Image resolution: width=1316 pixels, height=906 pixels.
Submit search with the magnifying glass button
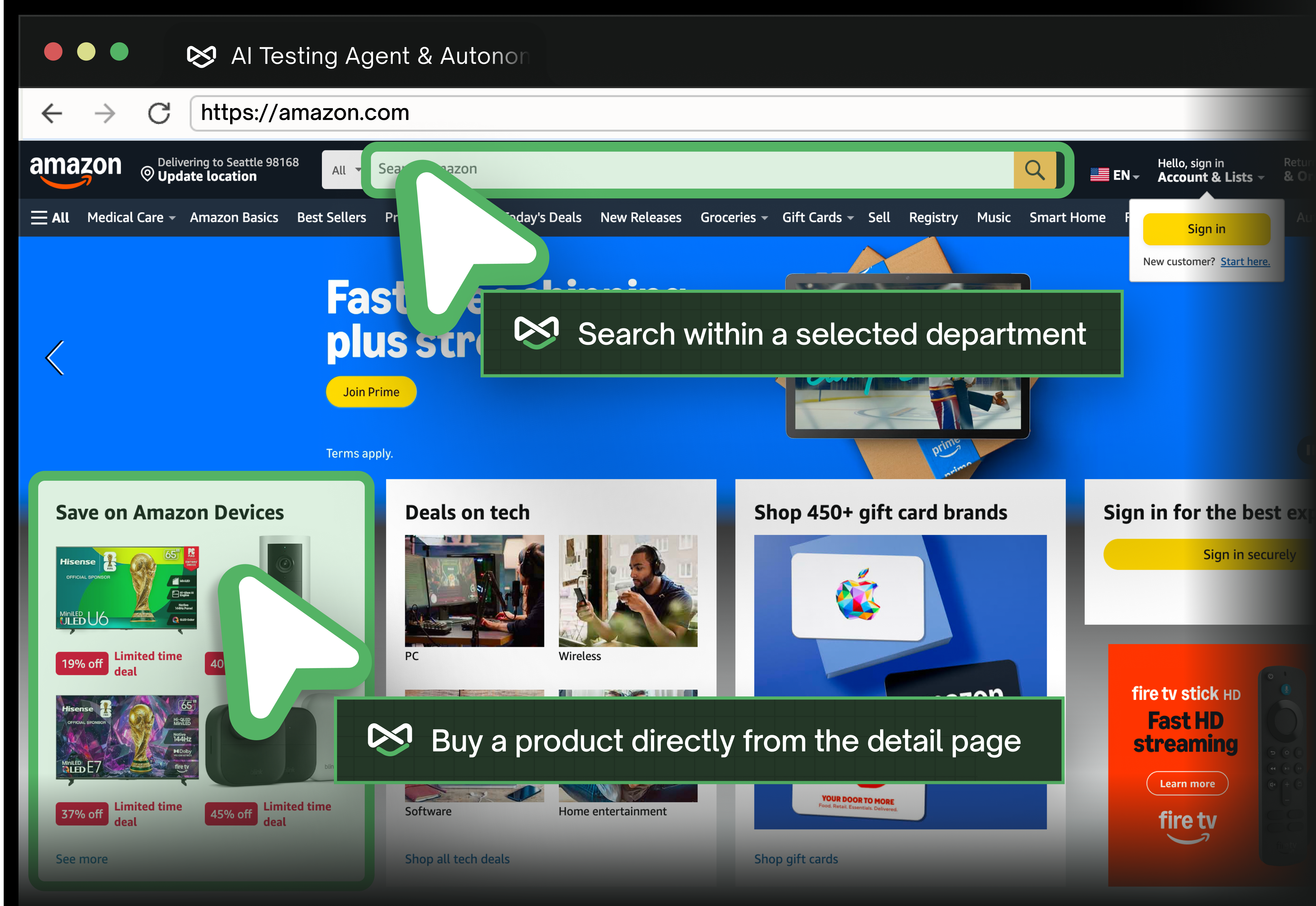pyautogui.click(x=1034, y=169)
